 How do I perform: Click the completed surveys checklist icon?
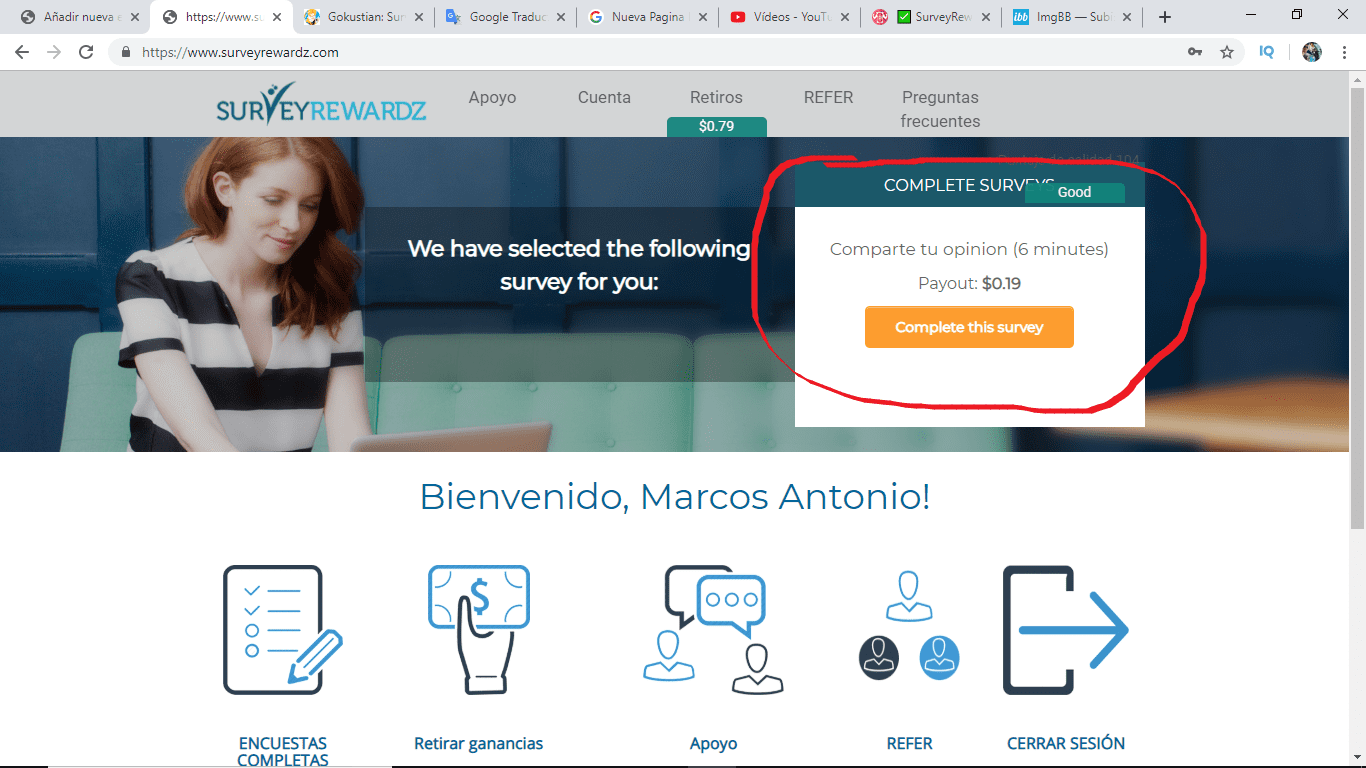pyautogui.click(x=283, y=630)
